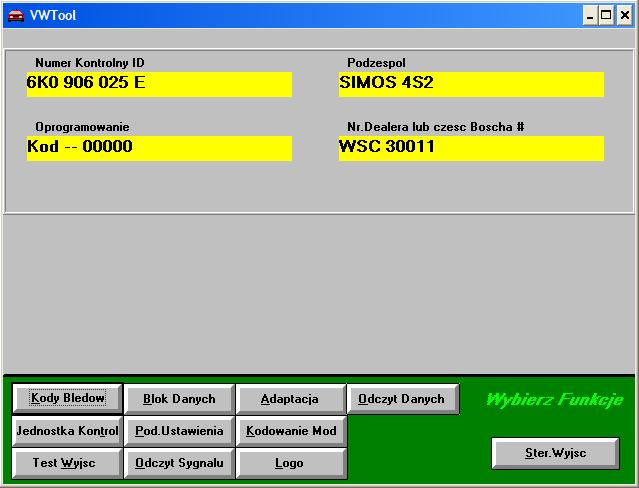Image resolution: width=639 pixels, height=488 pixels.
Task: Click the Podzespol label
Action: tap(376, 63)
